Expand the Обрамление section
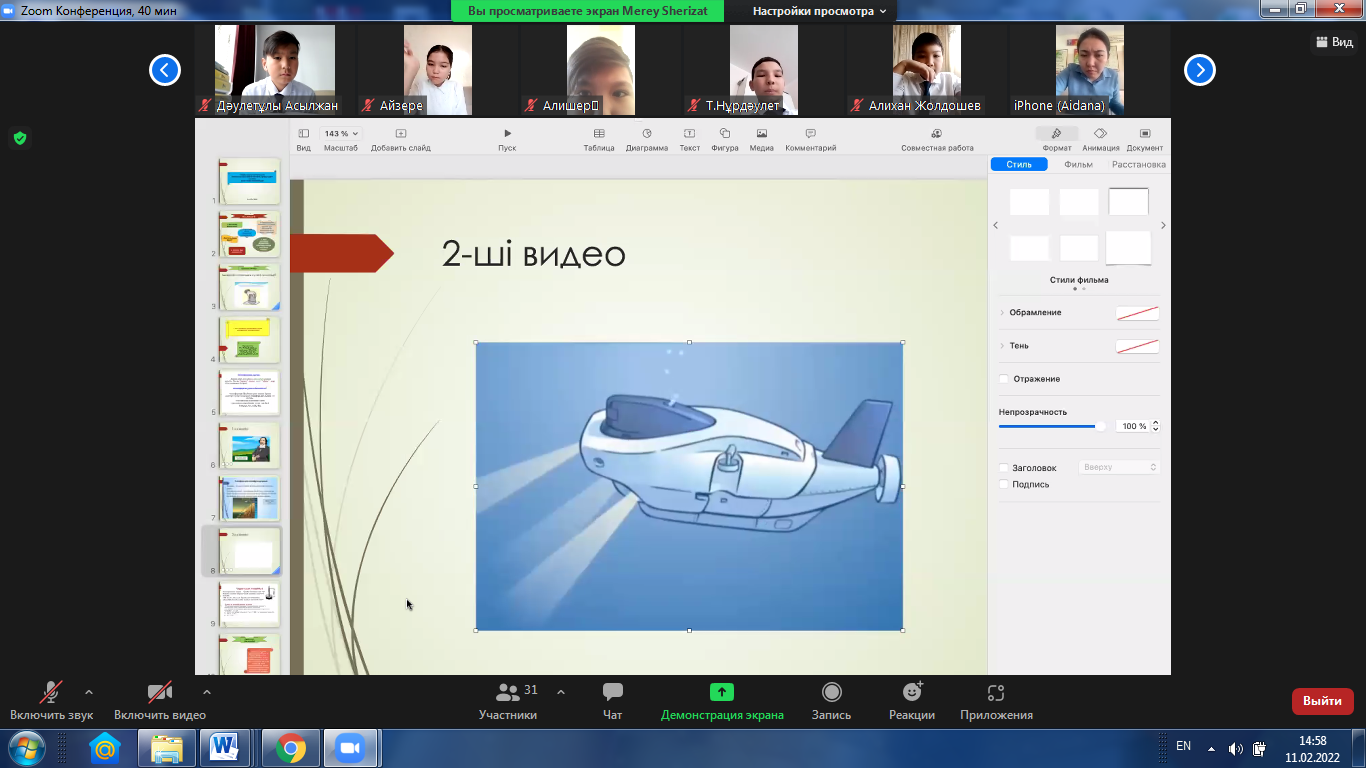This screenshot has width=1366, height=768. pyautogui.click(x=1002, y=313)
